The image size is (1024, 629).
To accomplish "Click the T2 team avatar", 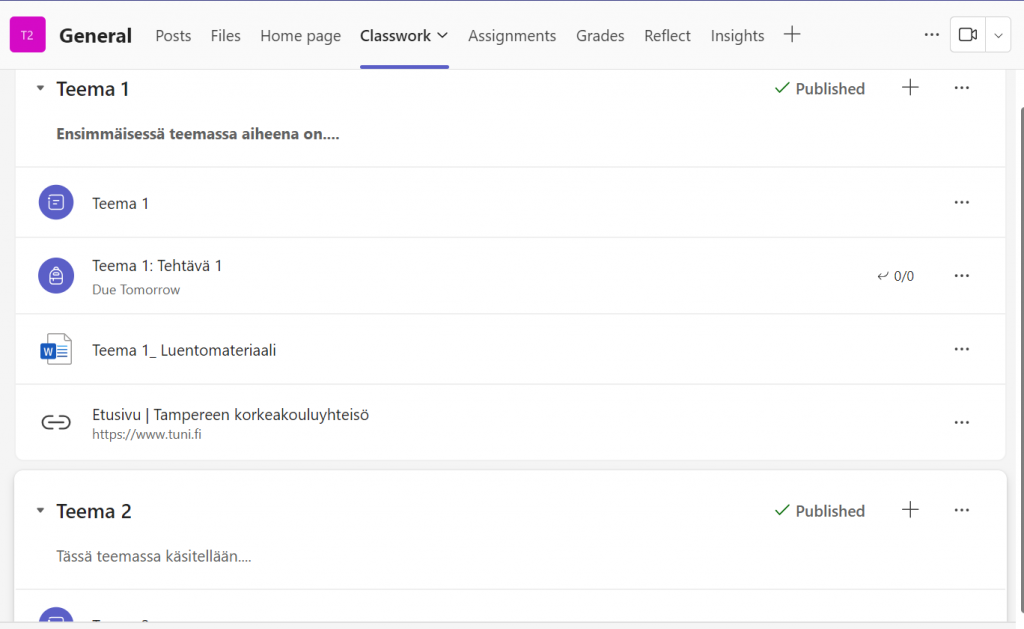I will (x=27, y=35).
